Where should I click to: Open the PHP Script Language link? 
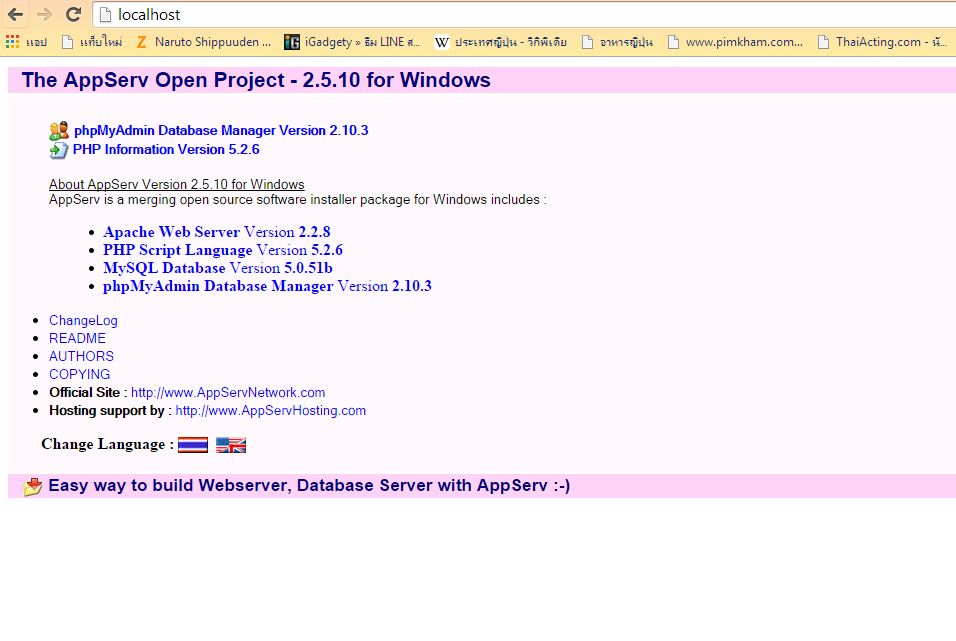point(223,250)
